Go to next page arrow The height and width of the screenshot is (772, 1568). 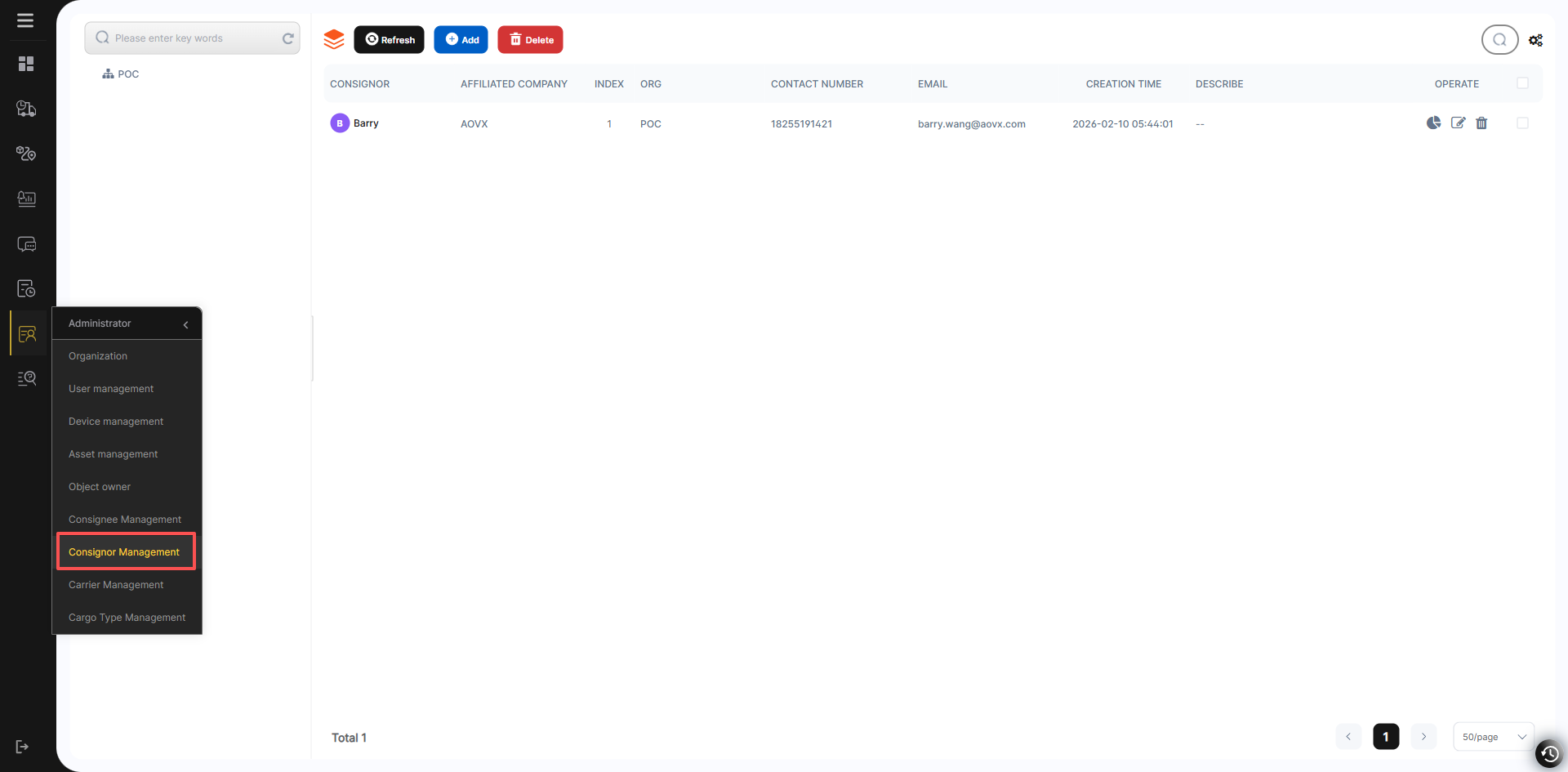pyautogui.click(x=1423, y=737)
